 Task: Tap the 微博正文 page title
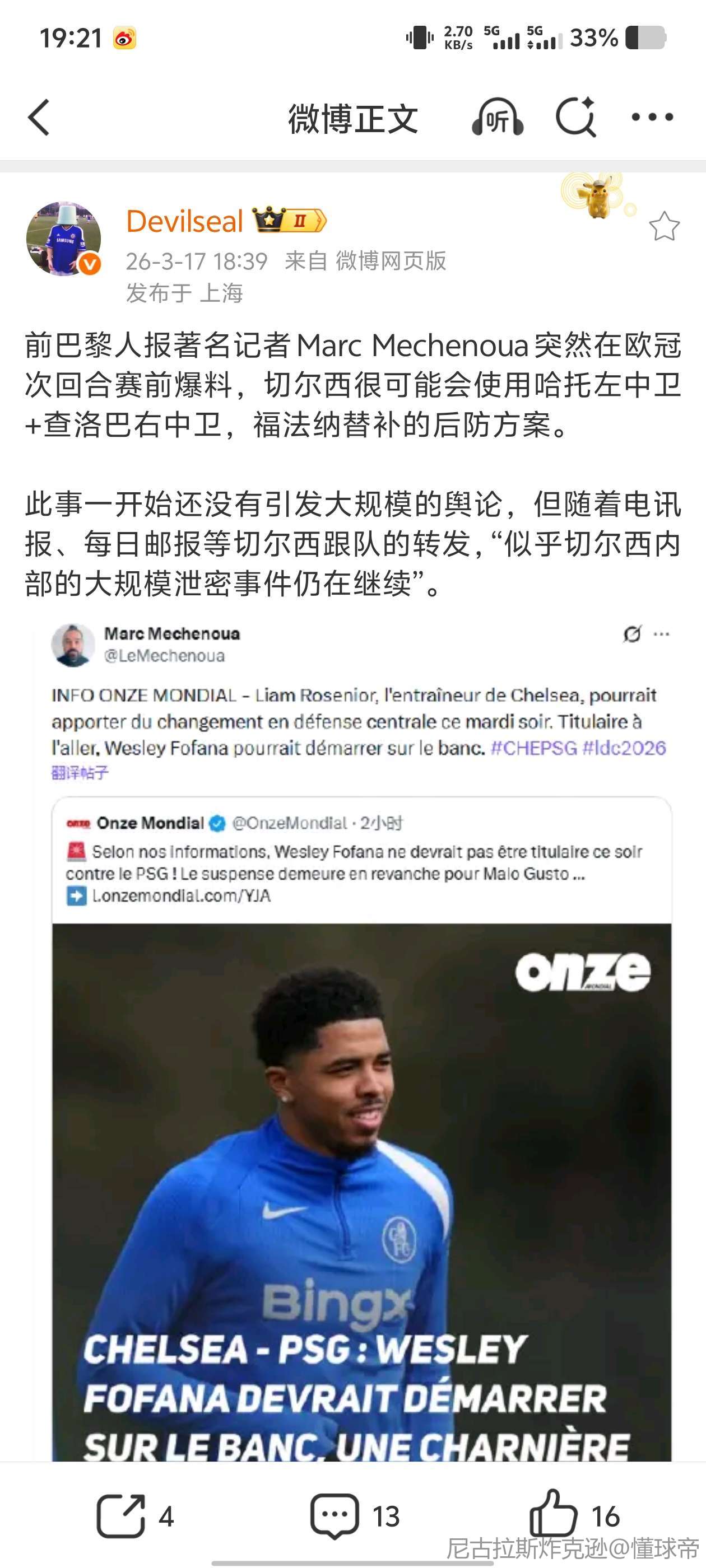click(x=354, y=118)
